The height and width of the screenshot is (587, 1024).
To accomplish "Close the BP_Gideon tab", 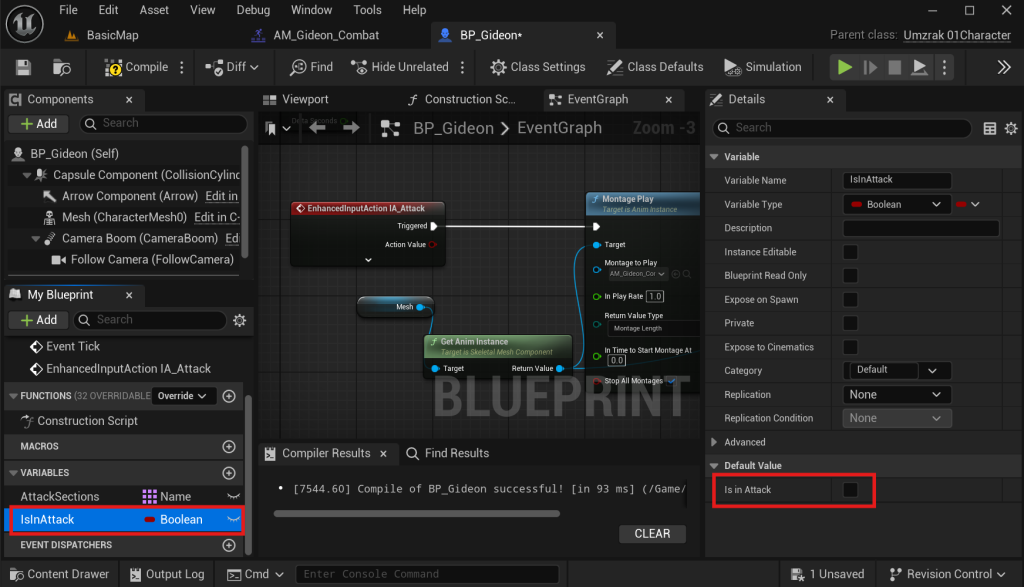I will 600,35.
